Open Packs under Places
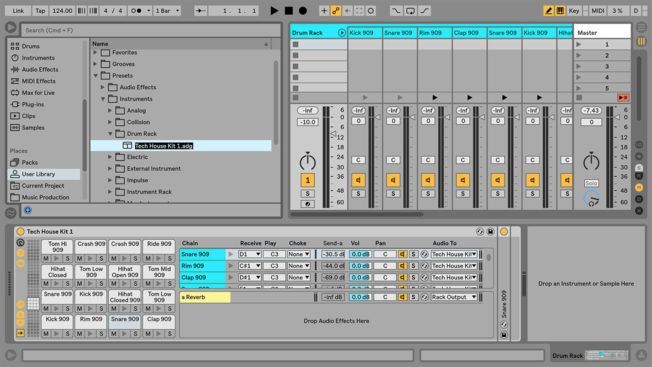The height and width of the screenshot is (367, 652). click(x=30, y=163)
